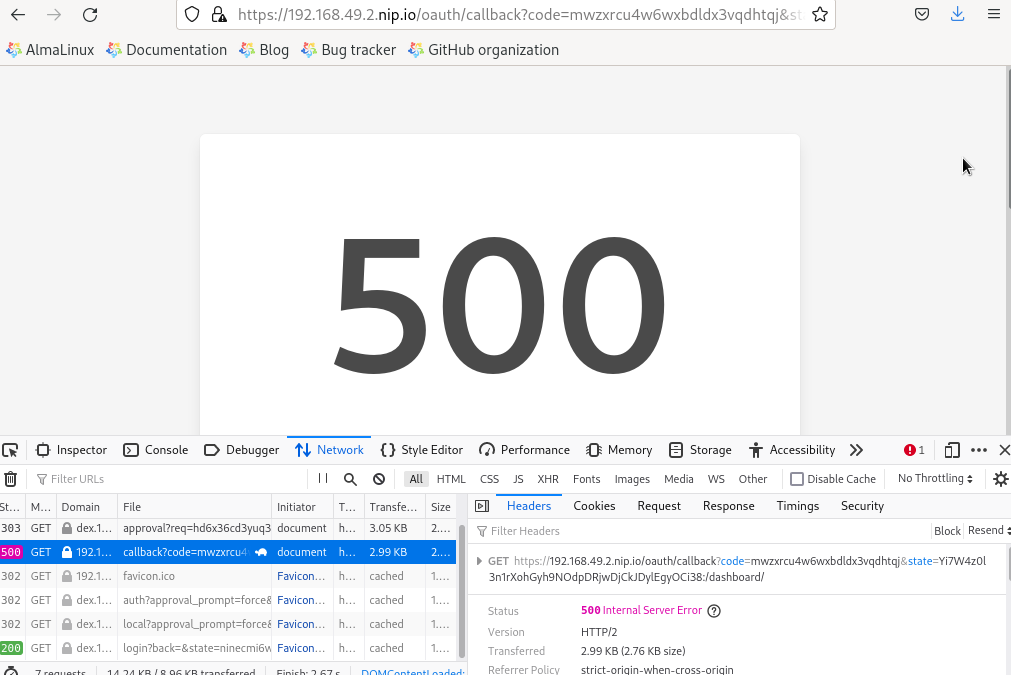Click the Block button
Screen dimensions: 1011x675
(x=947, y=531)
